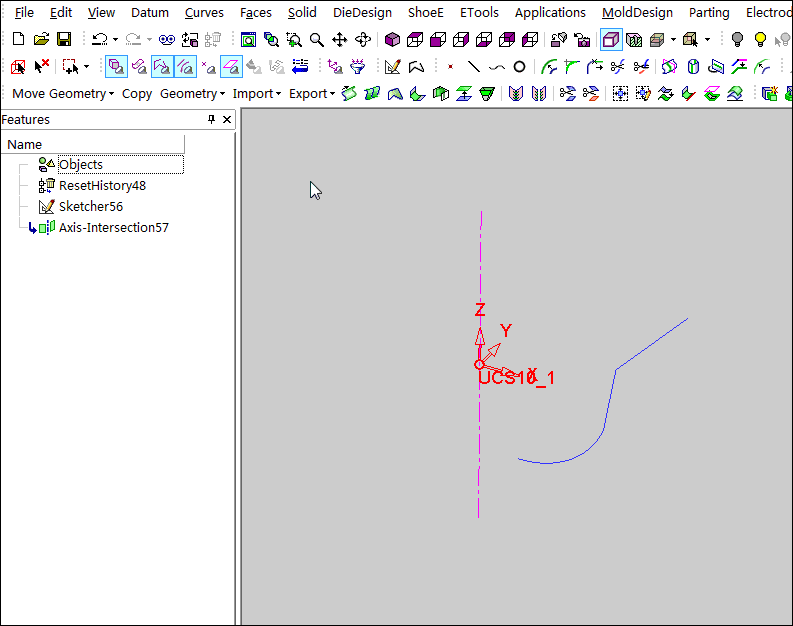Image resolution: width=793 pixels, height=626 pixels.
Task: Close the Features panel
Action: [227, 119]
